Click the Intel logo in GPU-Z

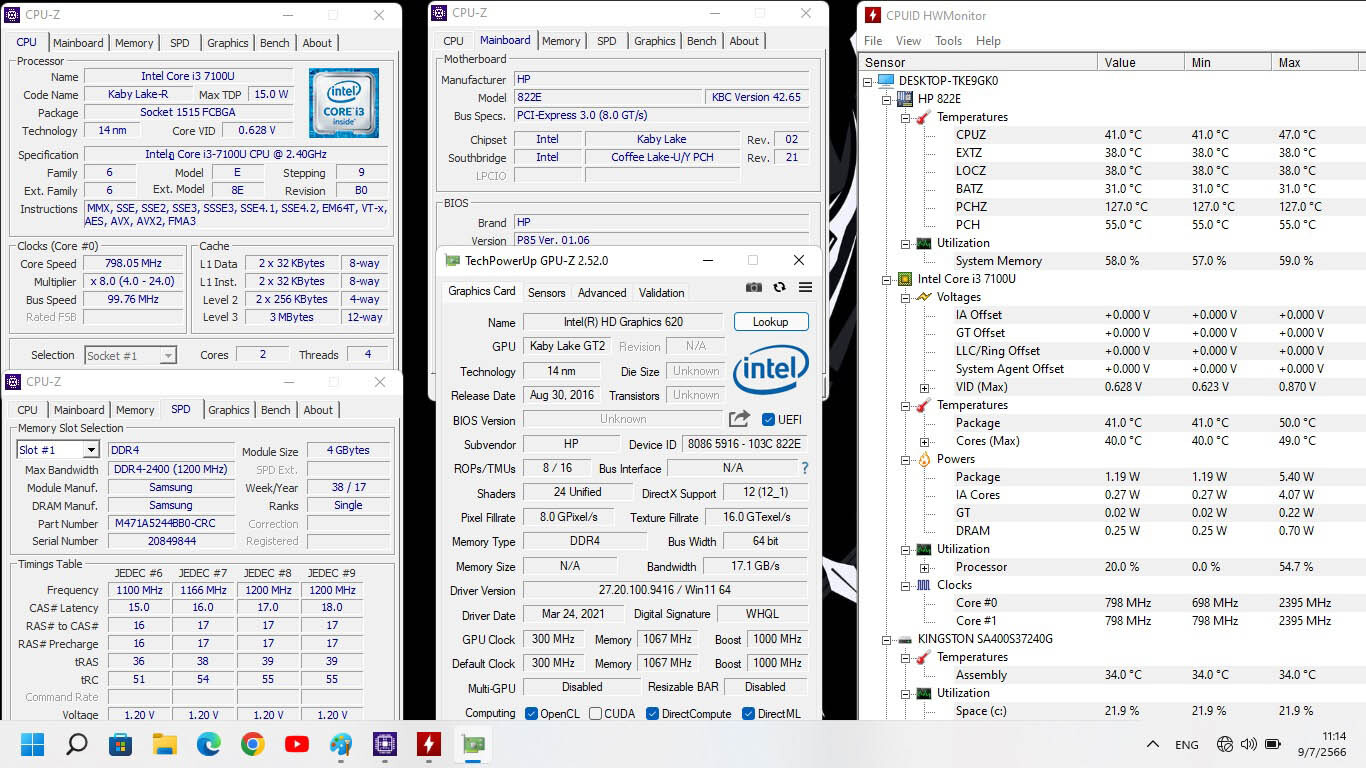pos(770,371)
